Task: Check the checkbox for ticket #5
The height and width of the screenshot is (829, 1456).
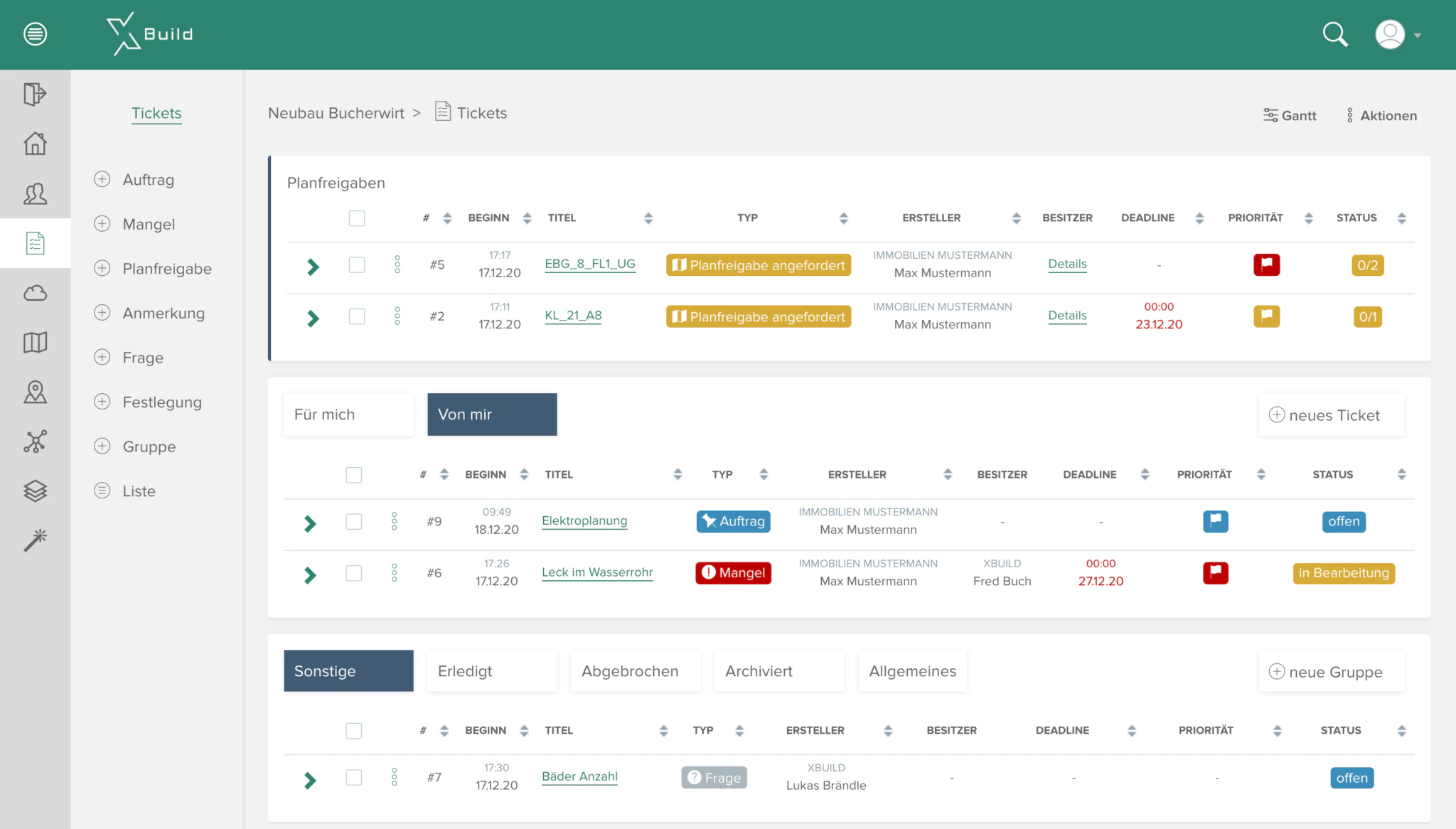Action: (x=356, y=264)
